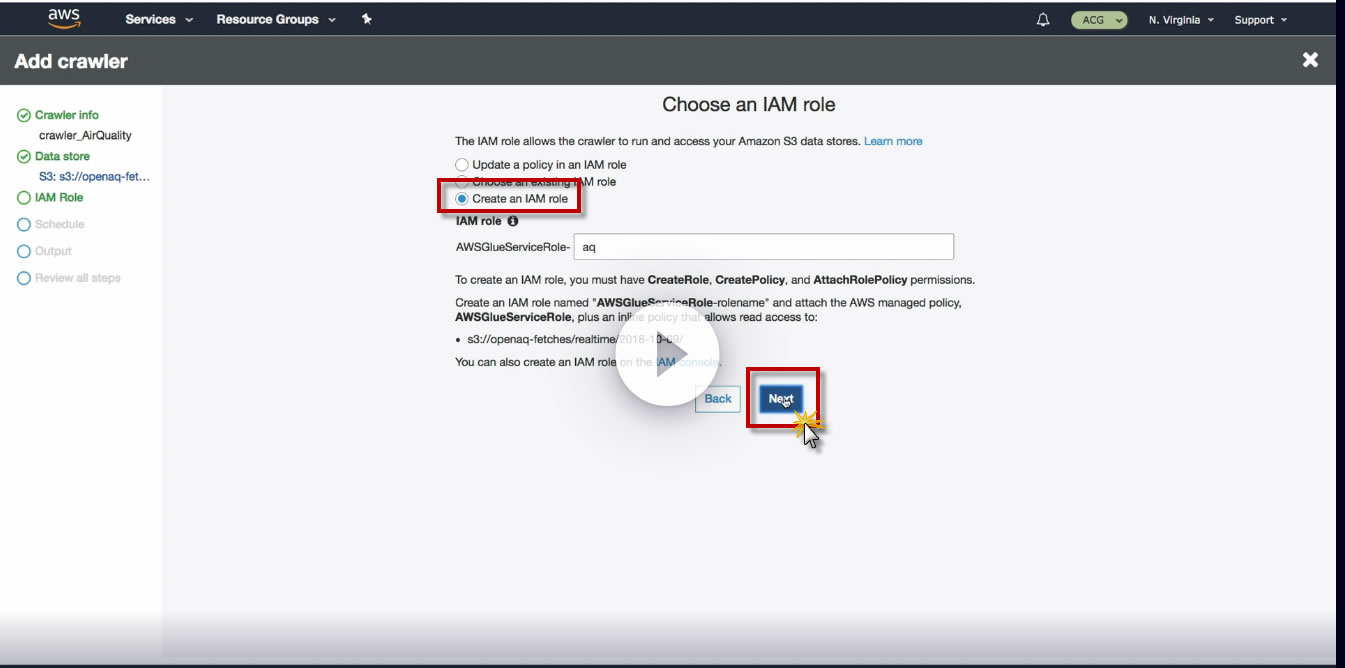Open the N. Virginia region dropdown
Screen dimensions: 1345x668
point(1181,20)
